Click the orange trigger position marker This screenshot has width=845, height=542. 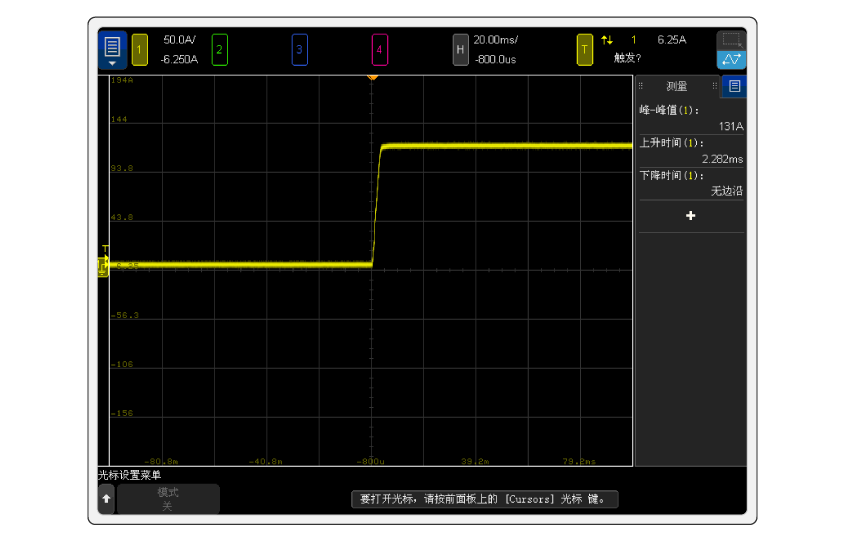point(372,77)
